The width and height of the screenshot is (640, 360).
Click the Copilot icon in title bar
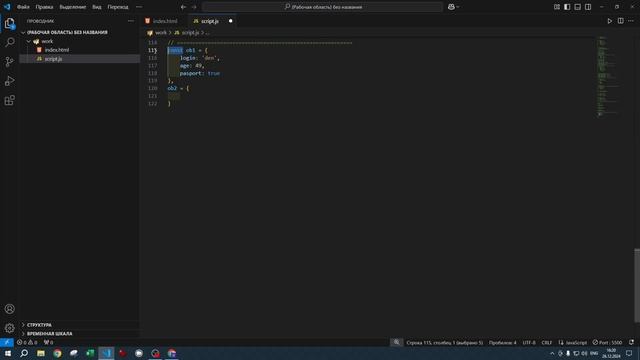[x=451, y=7]
